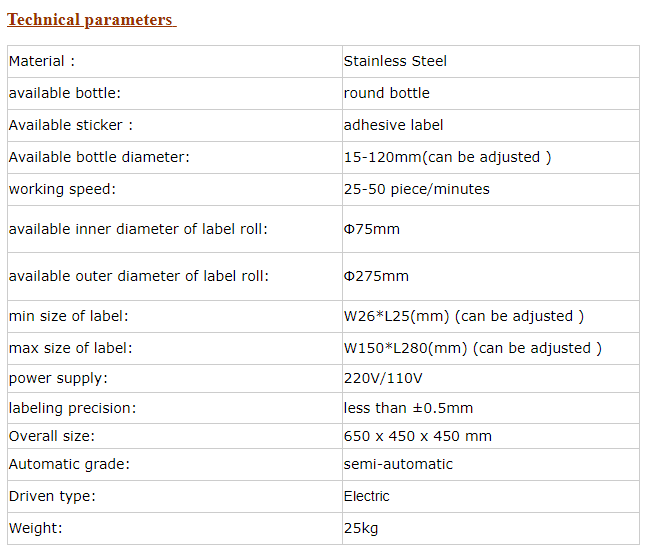Select the "Available sticker :" label
This screenshot has height=553, width=651.
pos(71,125)
